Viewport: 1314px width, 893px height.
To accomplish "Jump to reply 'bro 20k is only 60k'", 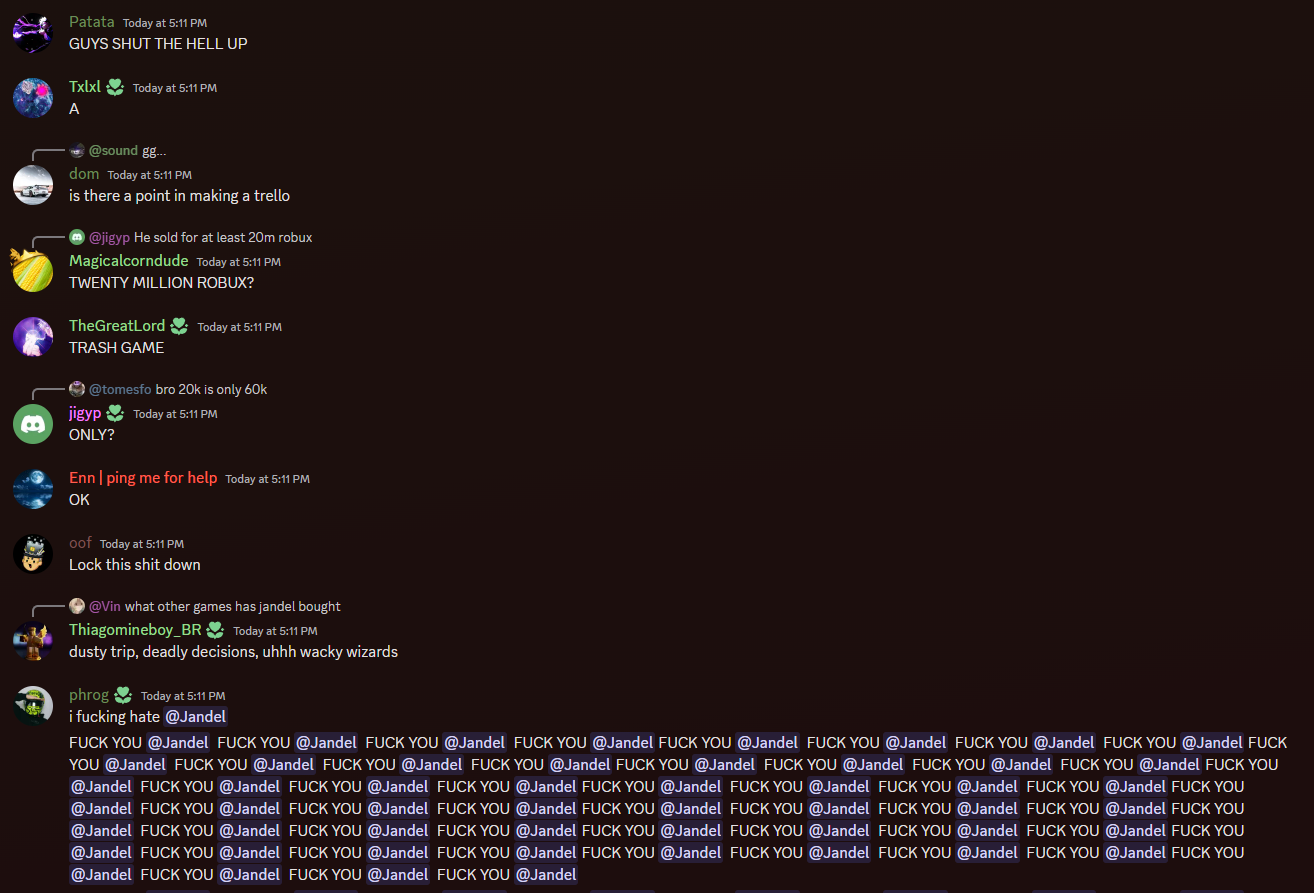I will click(x=211, y=390).
